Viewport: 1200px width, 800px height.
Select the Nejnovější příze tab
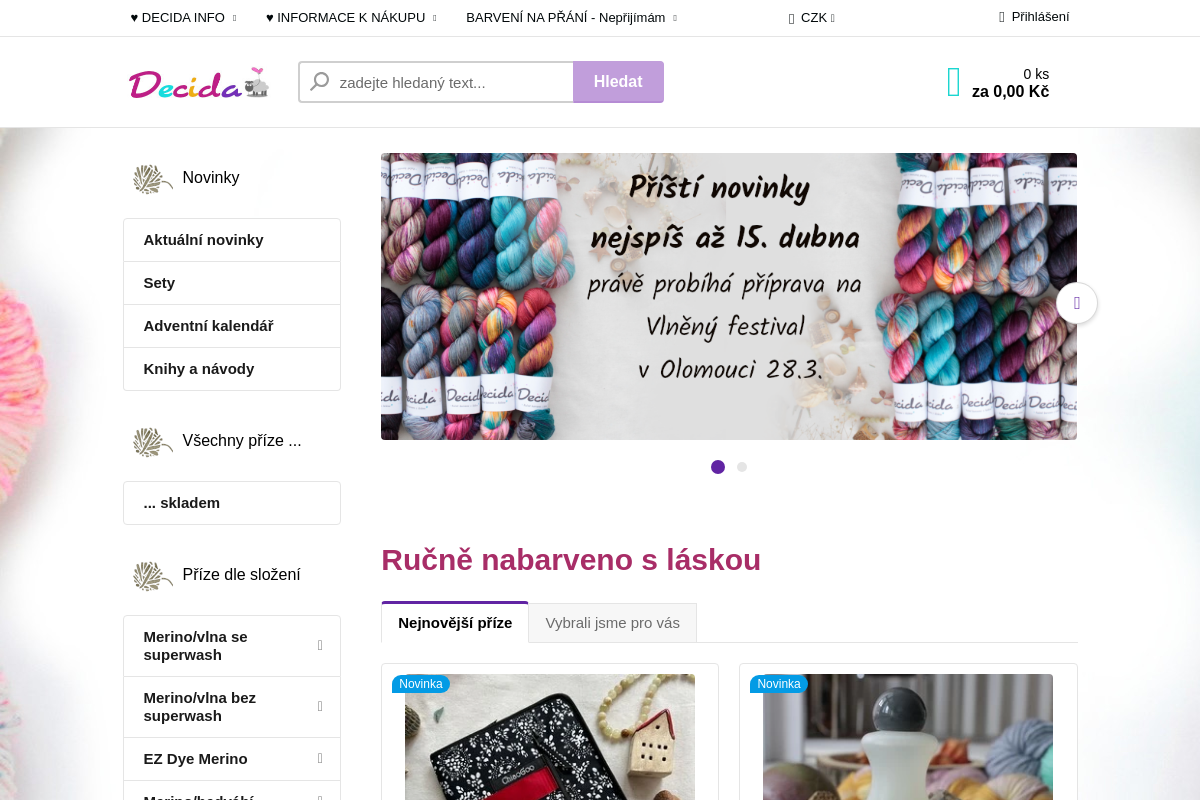point(455,622)
